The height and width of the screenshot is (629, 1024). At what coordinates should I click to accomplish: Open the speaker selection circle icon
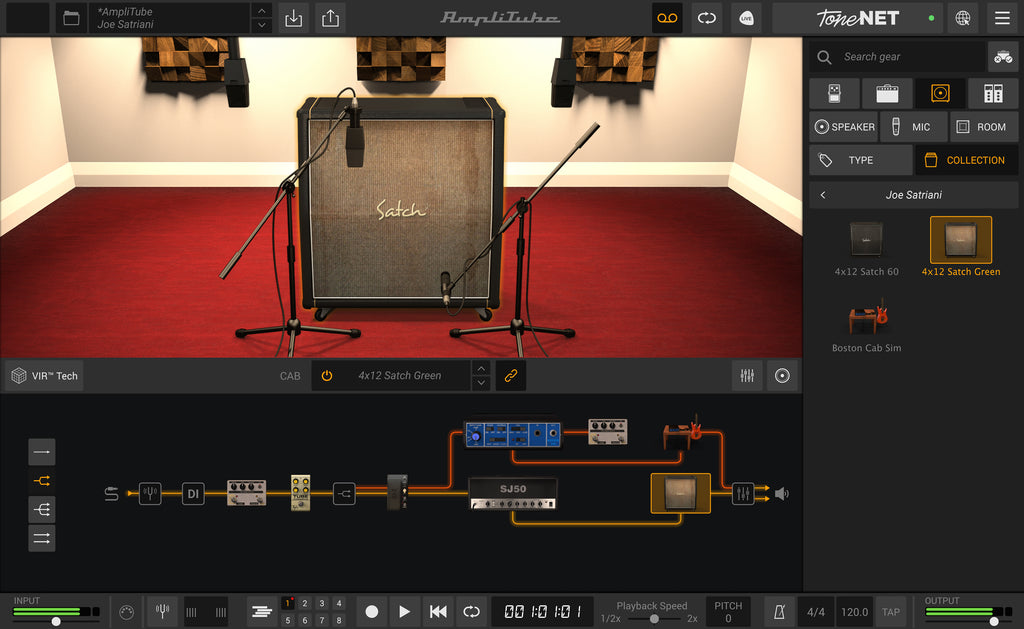(x=782, y=376)
